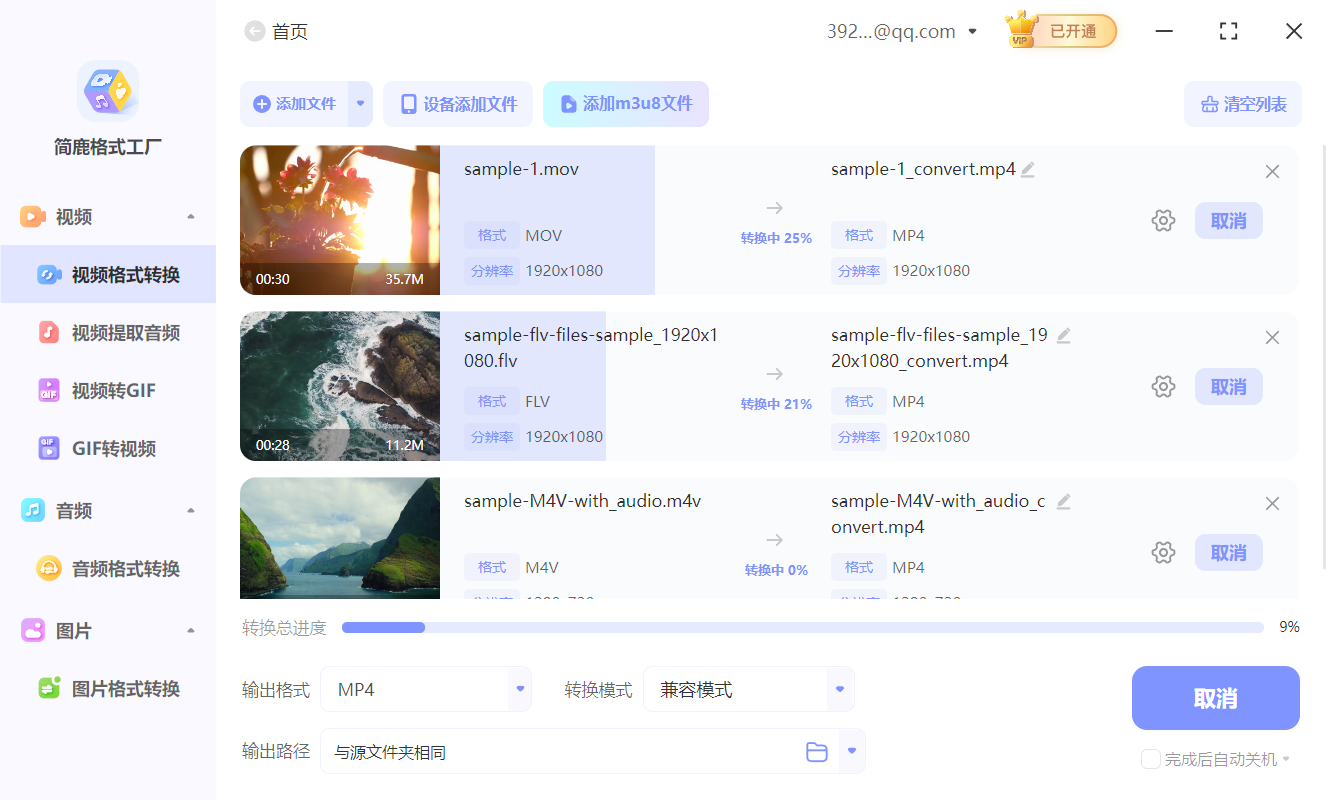1326x800 pixels.
Task: Edit sample-M4V-with_audio output name pencil icon
Action: (1064, 501)
